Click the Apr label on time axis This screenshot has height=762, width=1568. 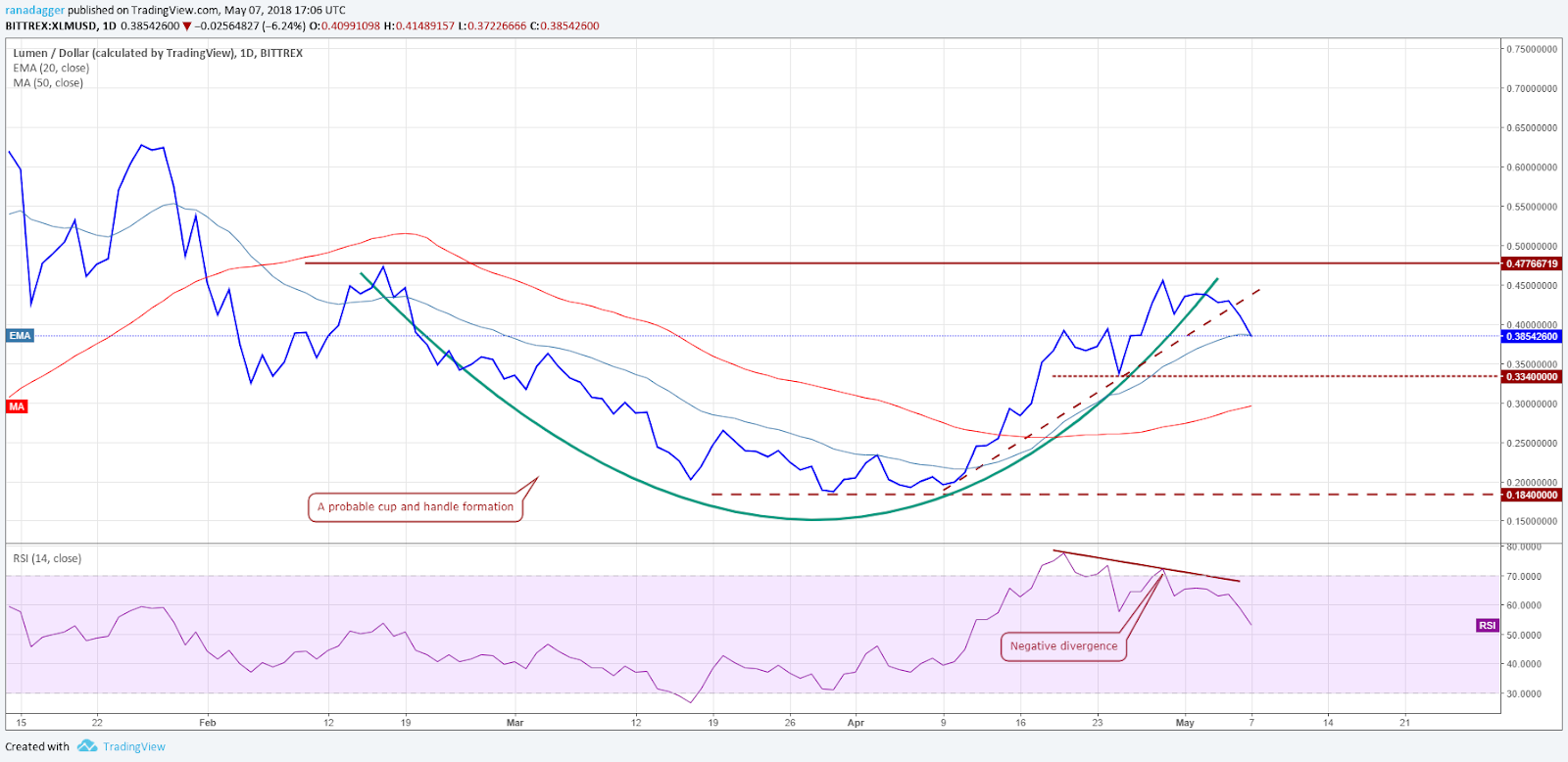point(856,723)
